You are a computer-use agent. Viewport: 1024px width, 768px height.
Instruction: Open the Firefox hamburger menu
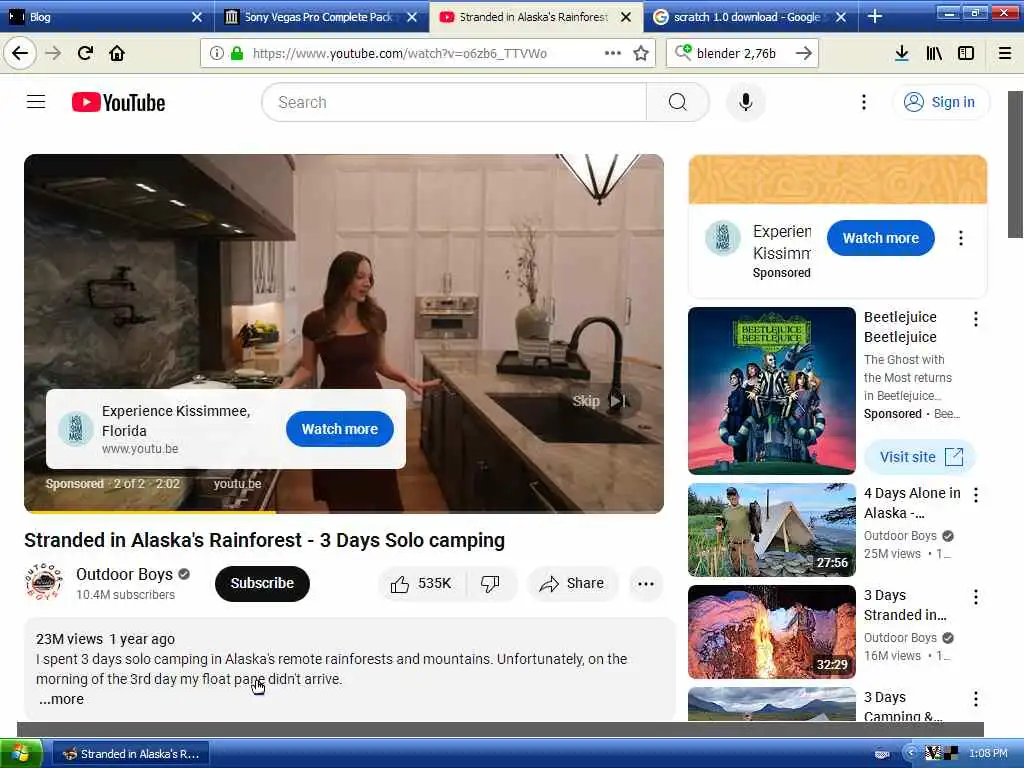click(x=1005, y=53)
